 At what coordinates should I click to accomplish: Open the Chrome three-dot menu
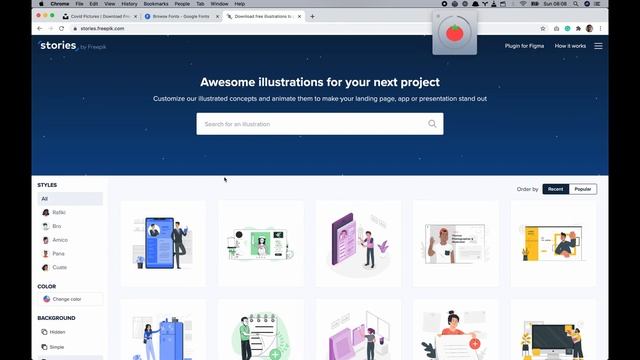[600, 29]
